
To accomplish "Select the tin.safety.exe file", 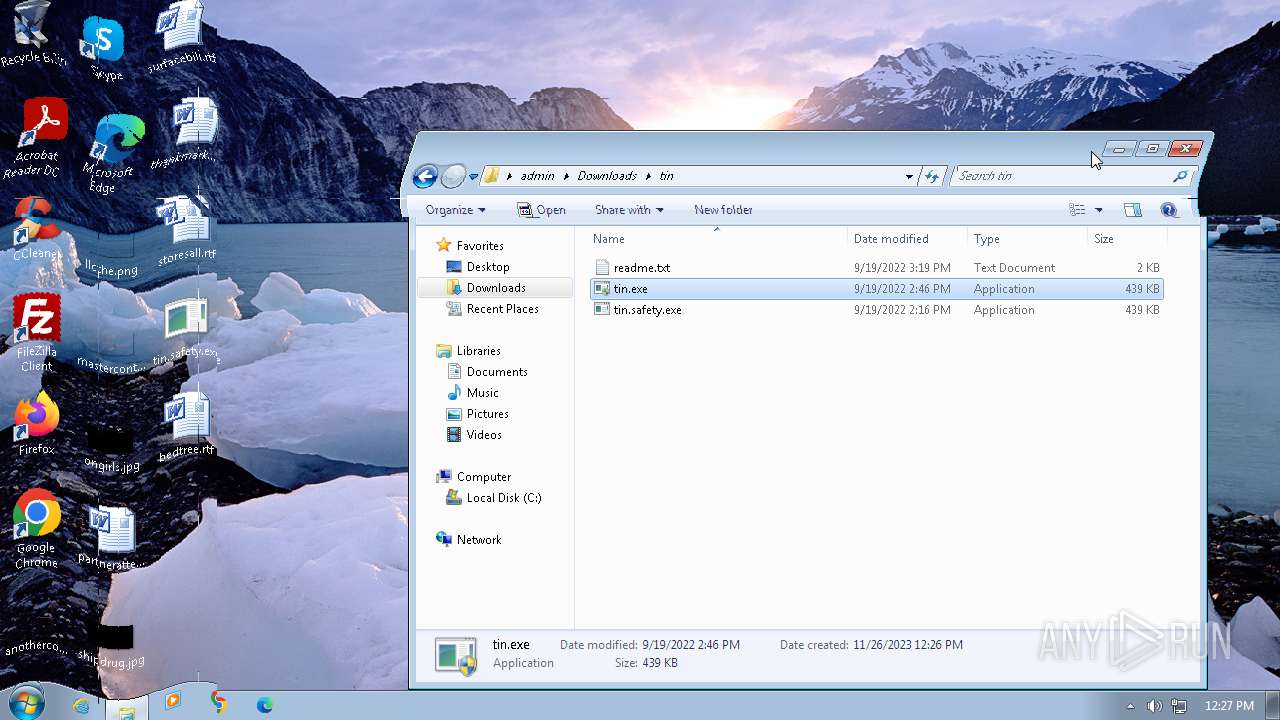I will tap(647, 310).
